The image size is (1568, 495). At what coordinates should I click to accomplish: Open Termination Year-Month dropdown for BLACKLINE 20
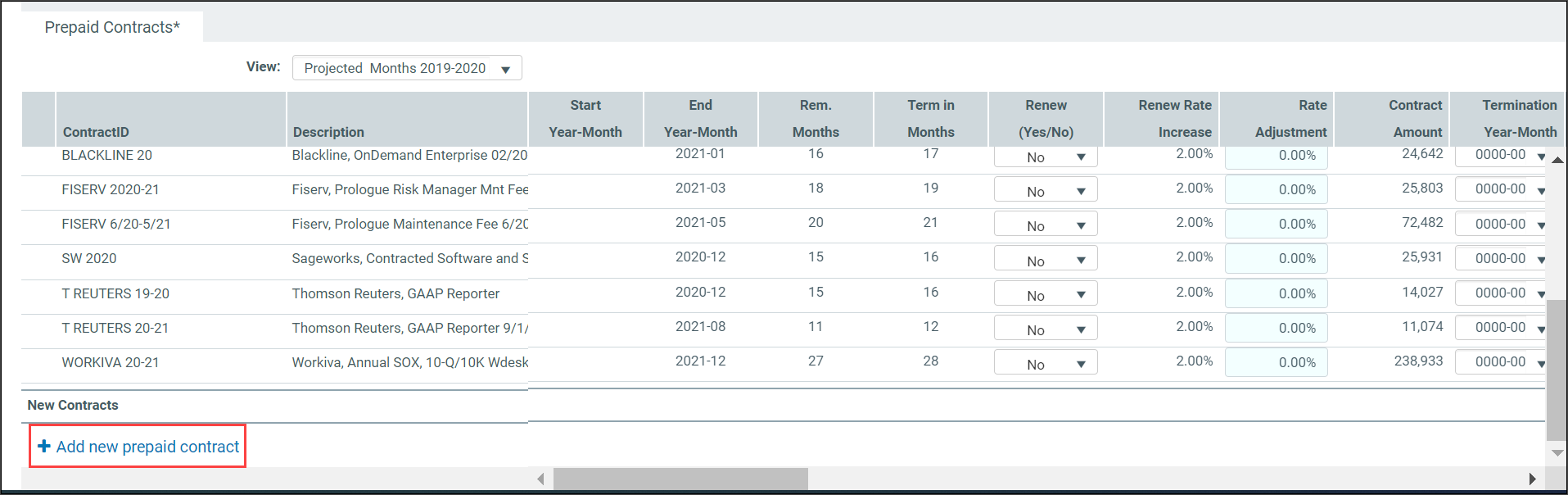point(1501,156)
